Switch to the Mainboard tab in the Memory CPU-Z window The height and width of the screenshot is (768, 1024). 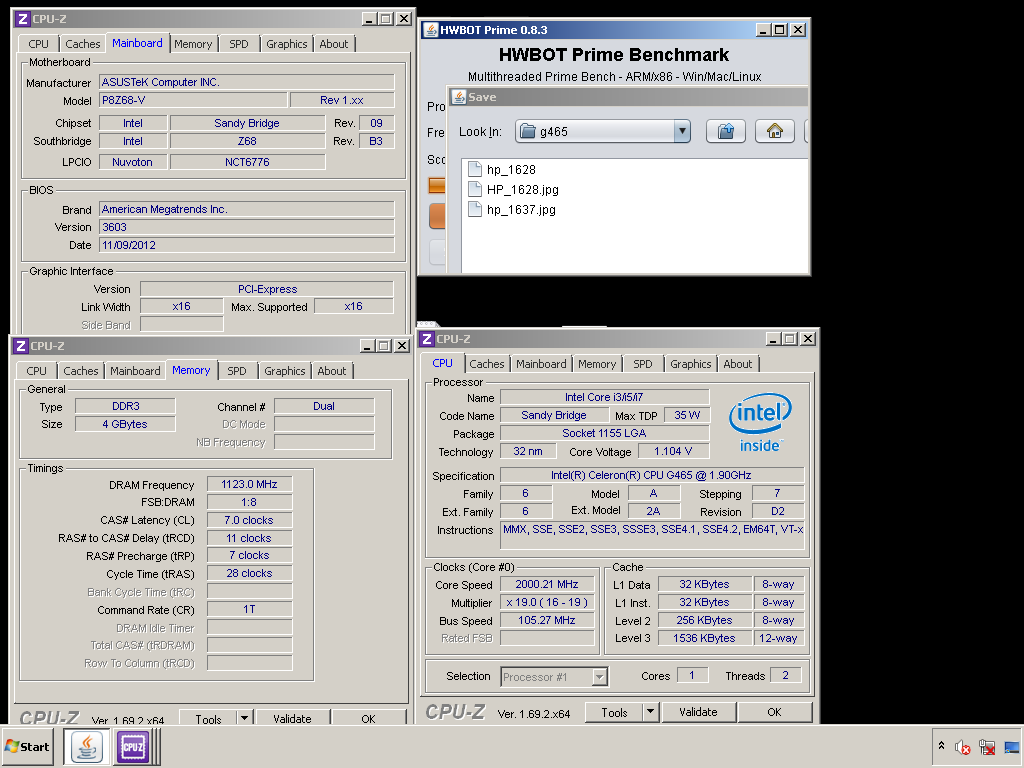click(135, 371)
